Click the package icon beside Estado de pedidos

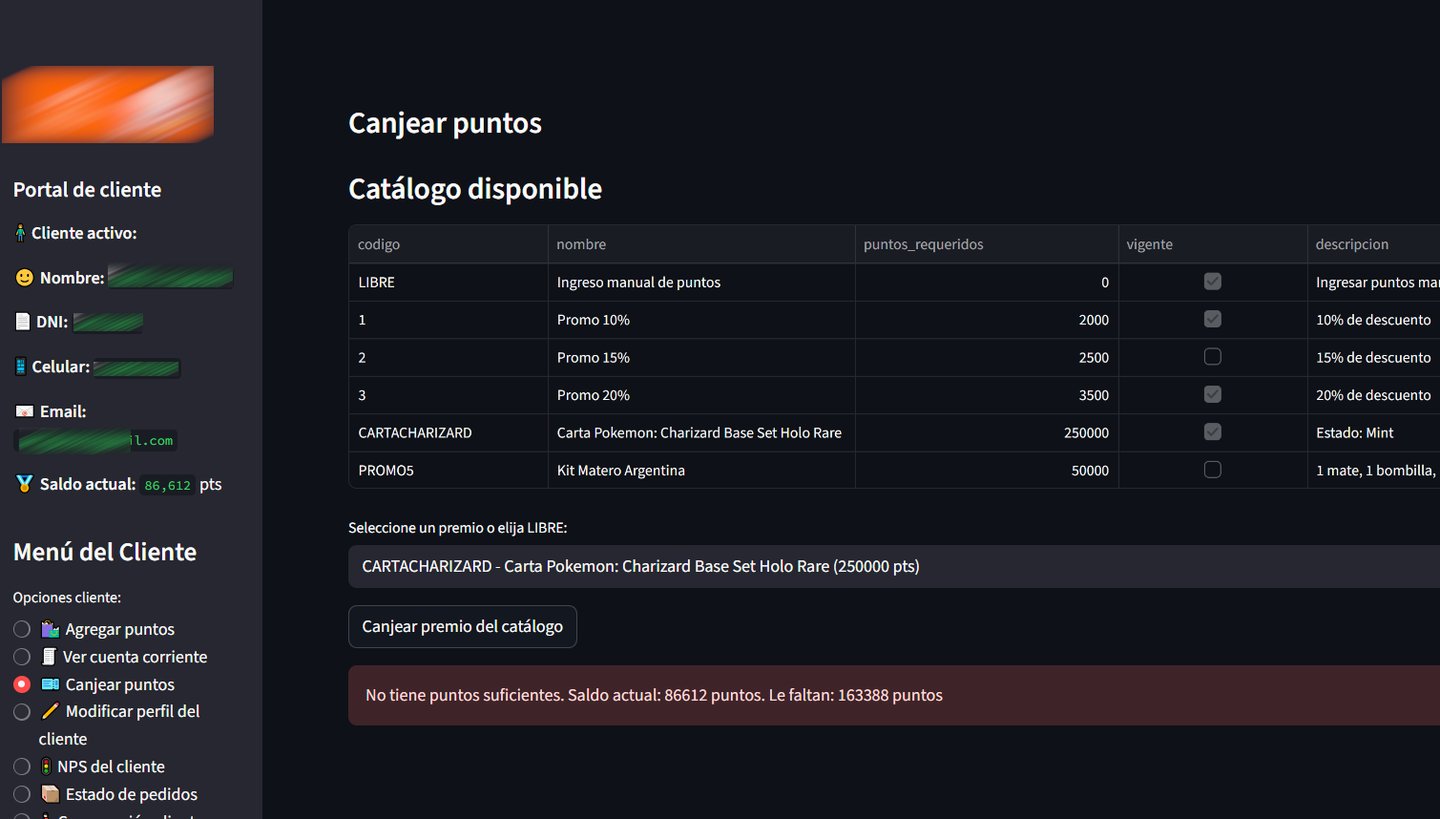click(x=50, y=794)
